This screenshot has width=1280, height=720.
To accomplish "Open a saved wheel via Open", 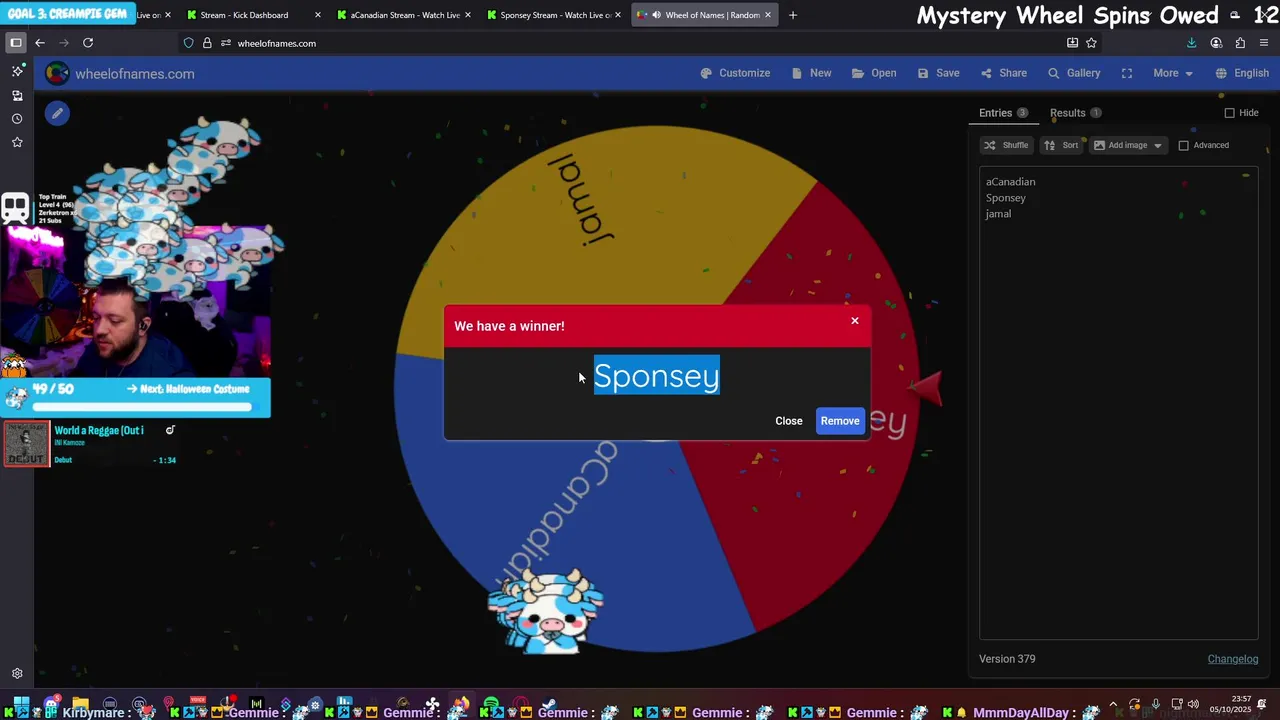I will 874,73.
